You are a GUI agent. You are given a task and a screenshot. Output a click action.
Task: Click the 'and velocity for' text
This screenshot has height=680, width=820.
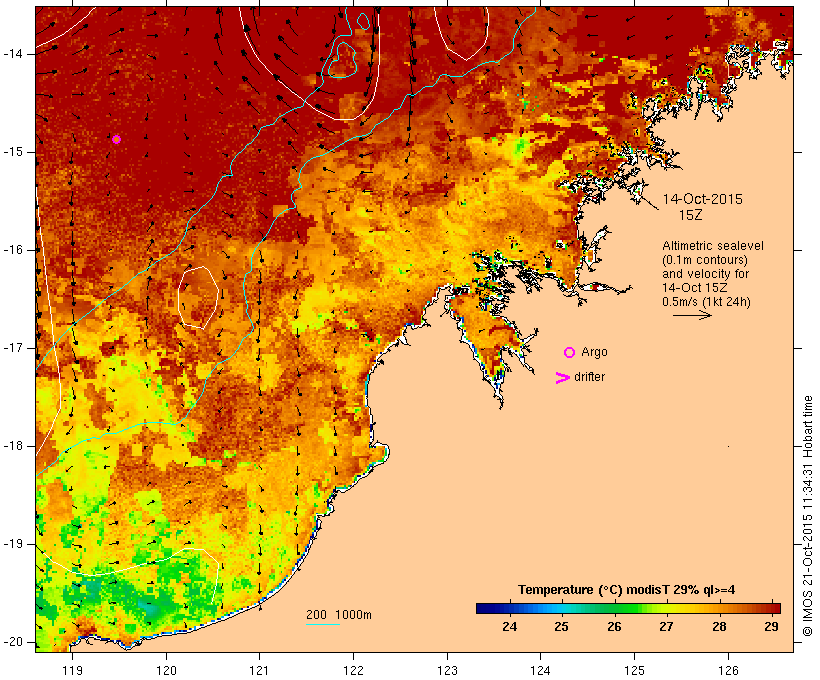(x=705, y=274)
